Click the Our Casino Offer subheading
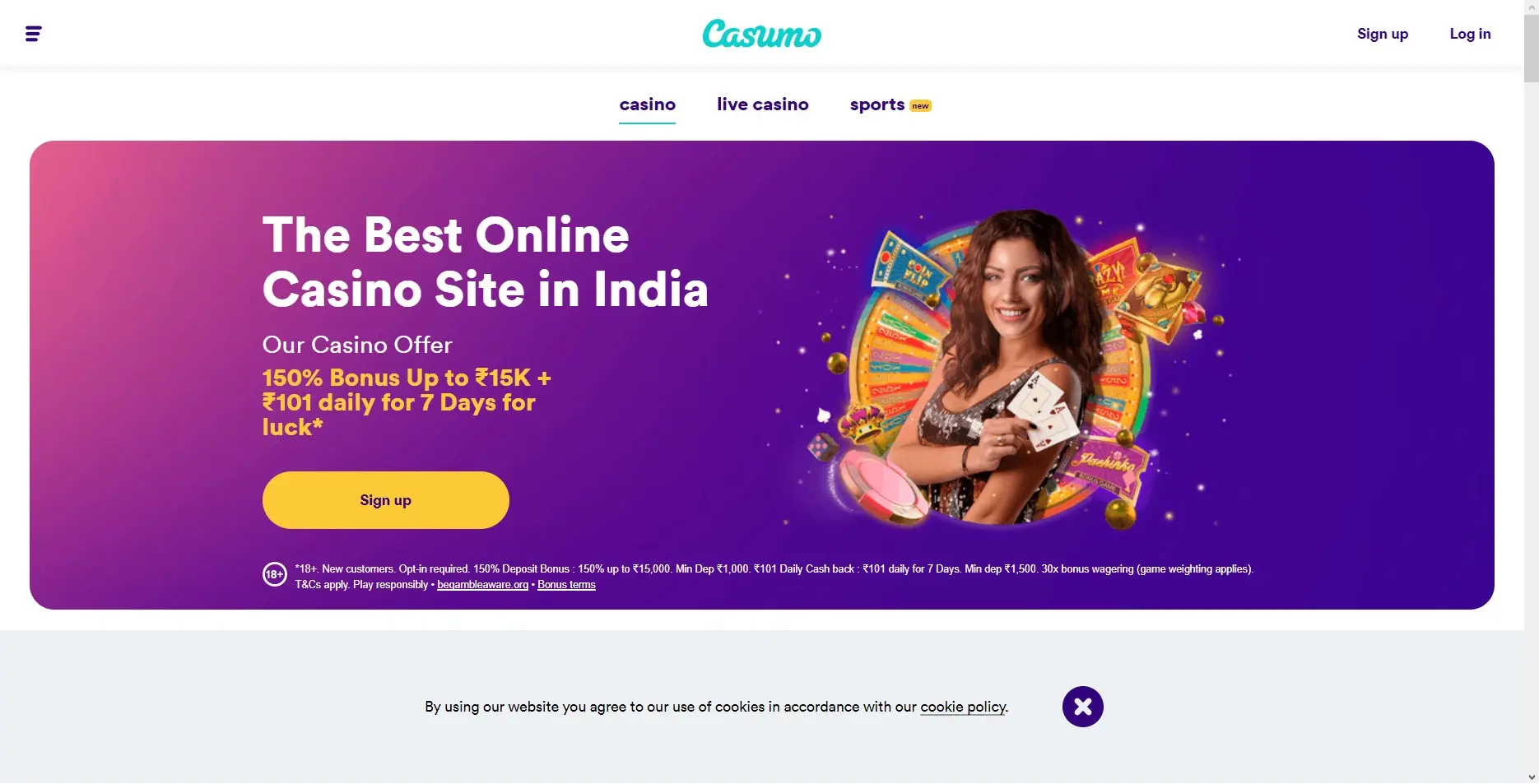The width and height of the screenshot is (1539, 784). 357,345
